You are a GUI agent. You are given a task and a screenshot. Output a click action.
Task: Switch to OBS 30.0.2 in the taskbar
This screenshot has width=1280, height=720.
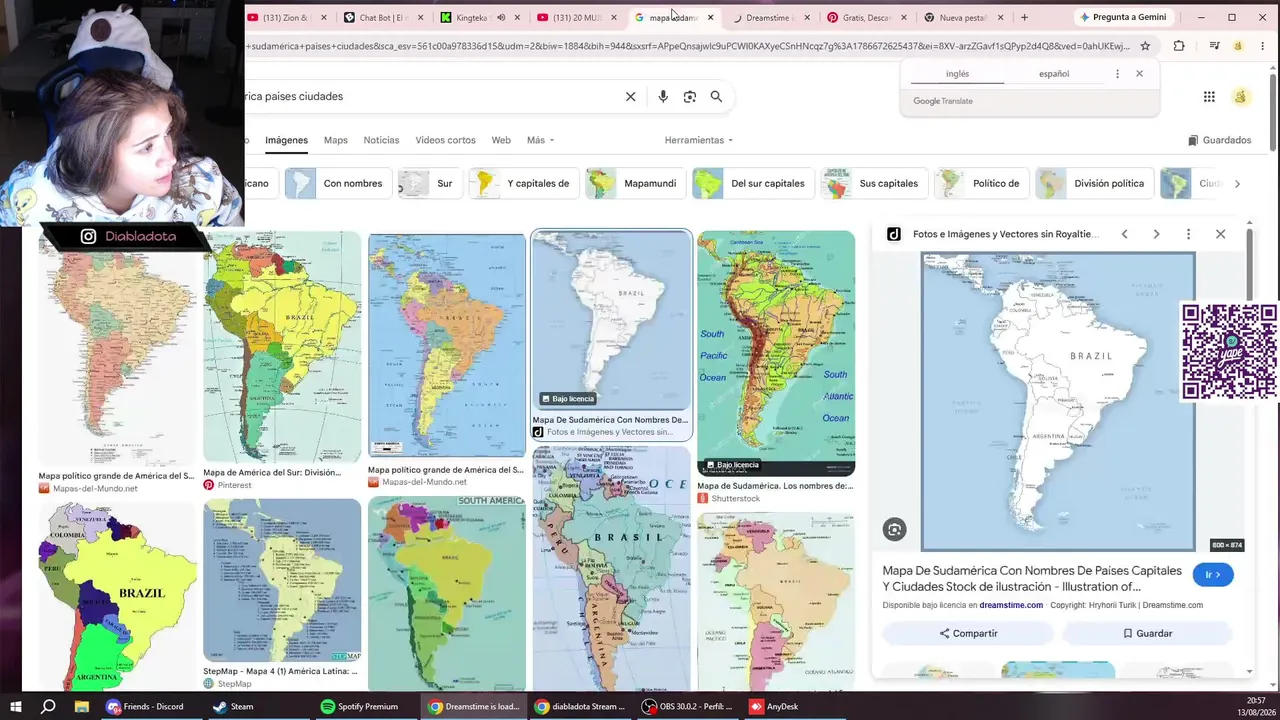pyautogui.click(x=689, y=706)
